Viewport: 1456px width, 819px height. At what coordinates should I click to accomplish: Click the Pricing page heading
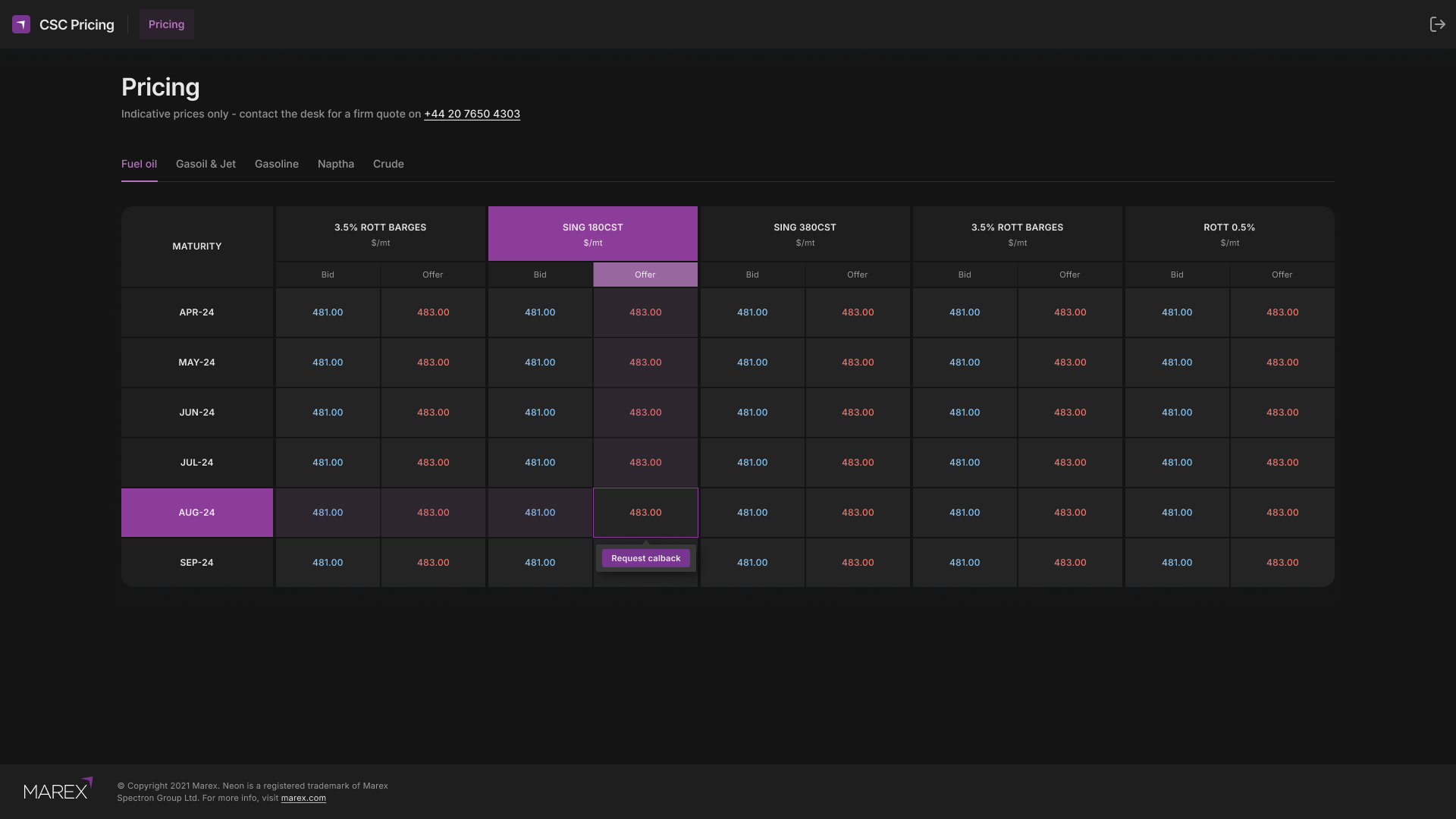(161, 88)
